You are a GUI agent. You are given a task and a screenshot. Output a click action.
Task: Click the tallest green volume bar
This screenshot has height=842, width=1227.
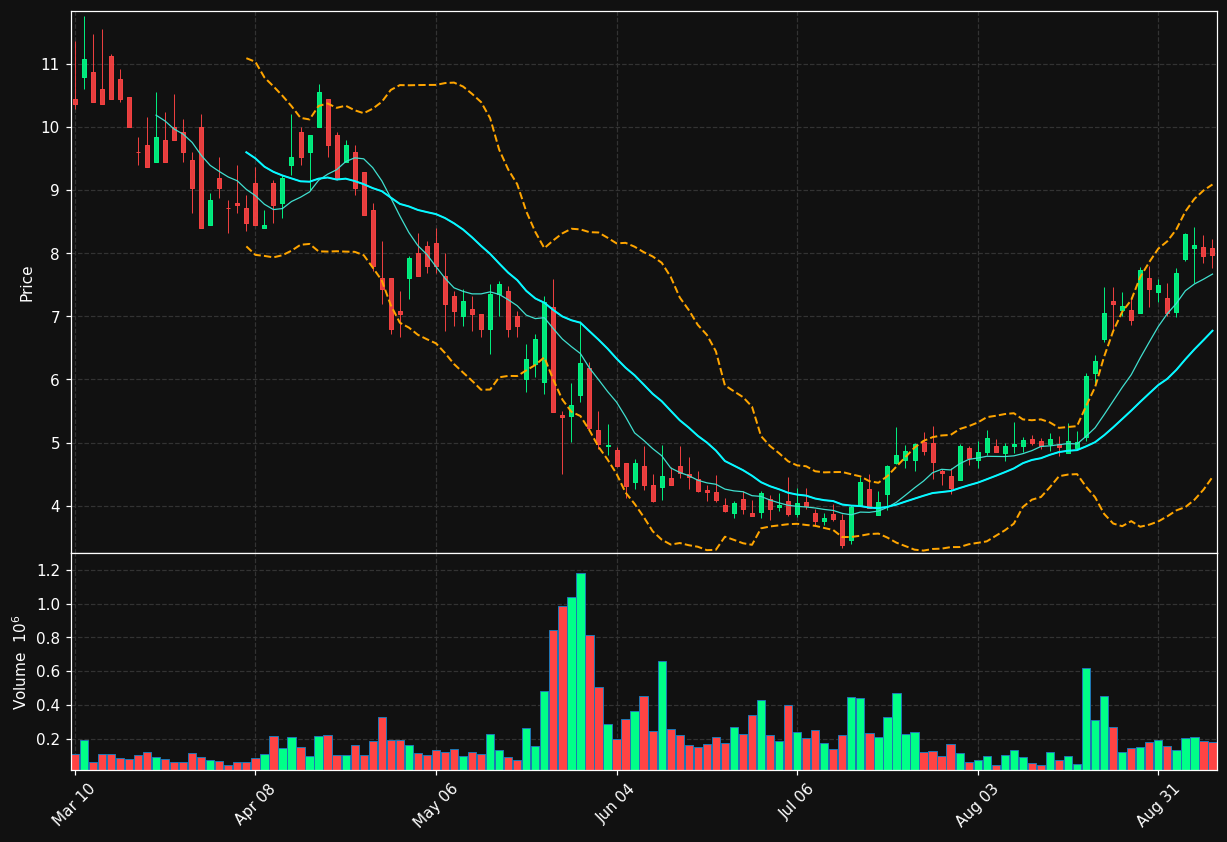(580, 671)
